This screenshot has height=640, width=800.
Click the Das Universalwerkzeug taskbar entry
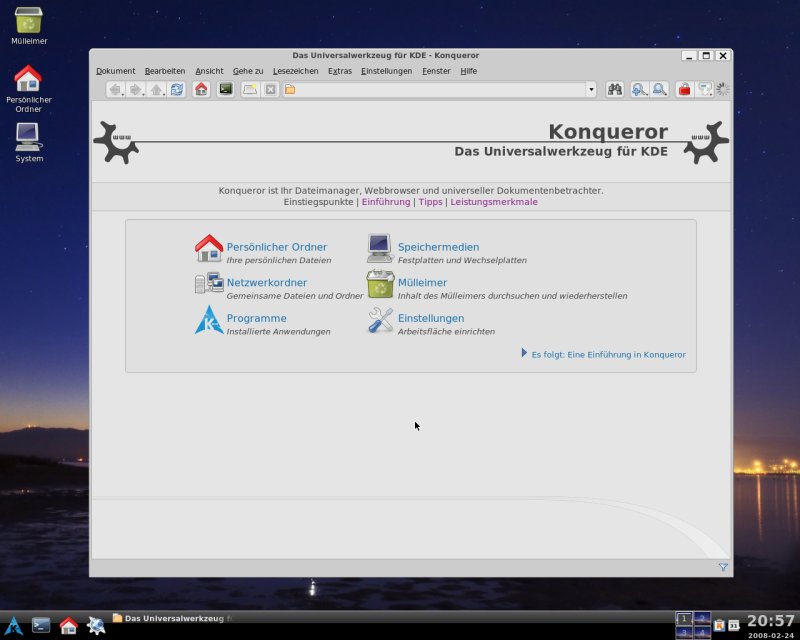tap(172, 619)
